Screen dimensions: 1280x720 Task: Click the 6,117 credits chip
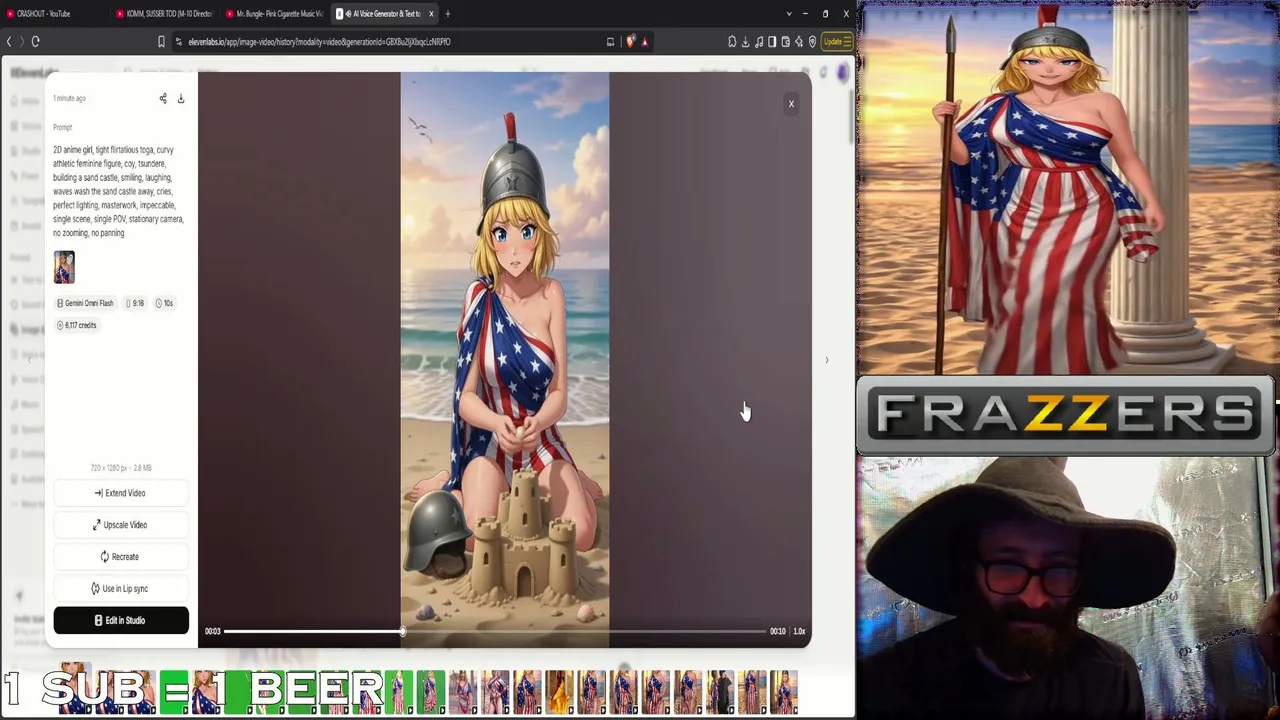point(77,325)
